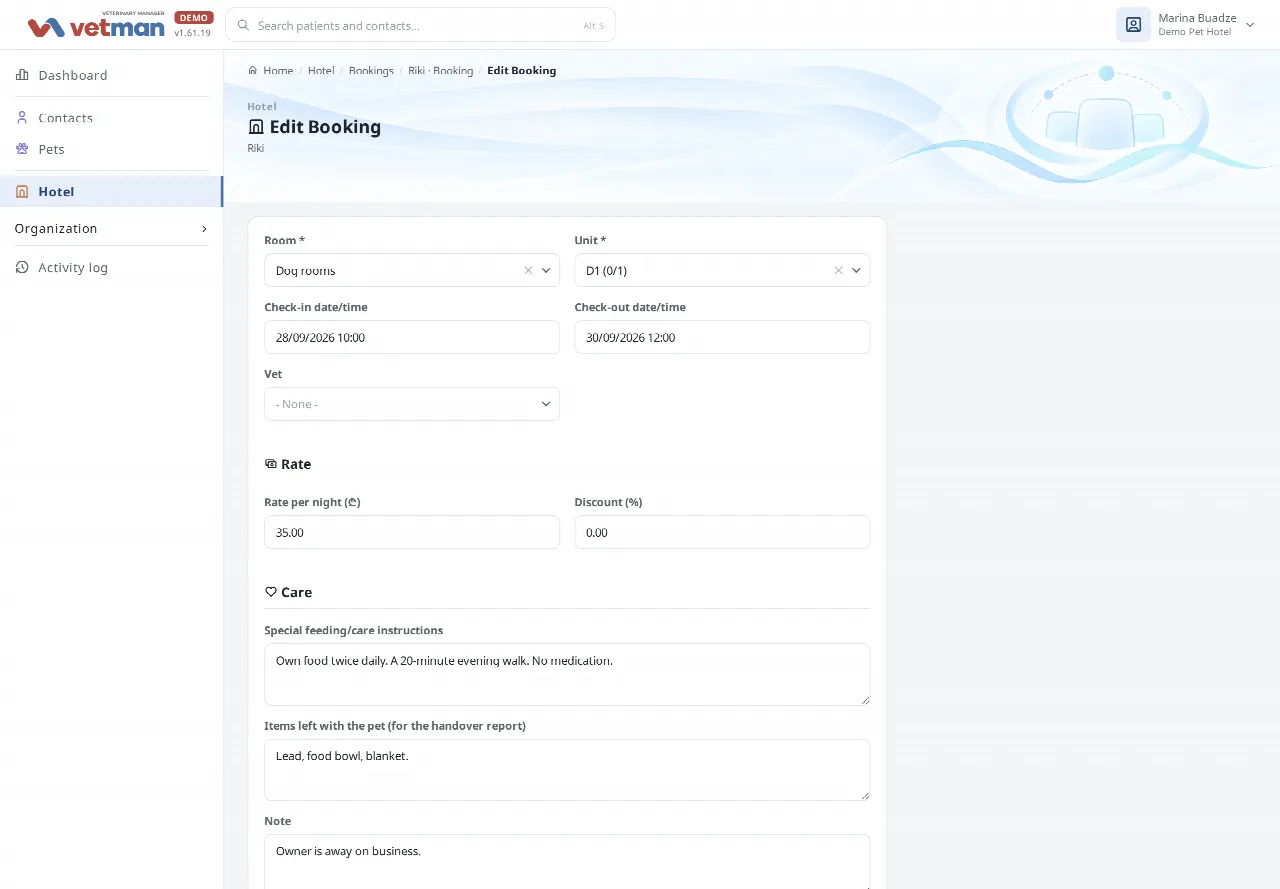
Task: Click the Contacts person icon
Action: (22, 117)
